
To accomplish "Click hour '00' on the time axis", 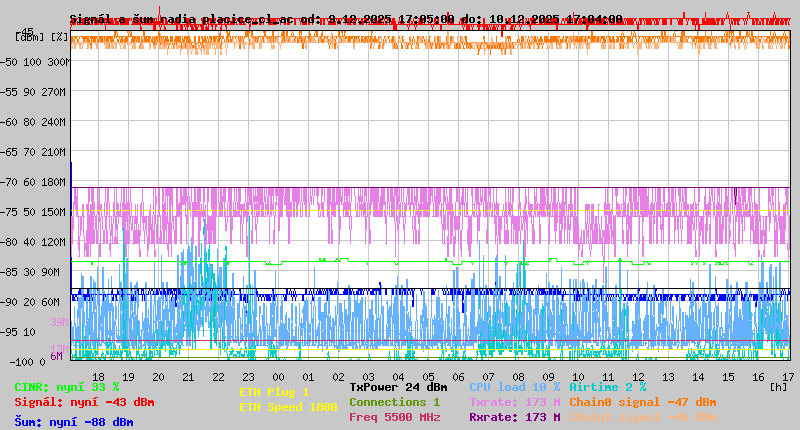I will pos(279,377).
